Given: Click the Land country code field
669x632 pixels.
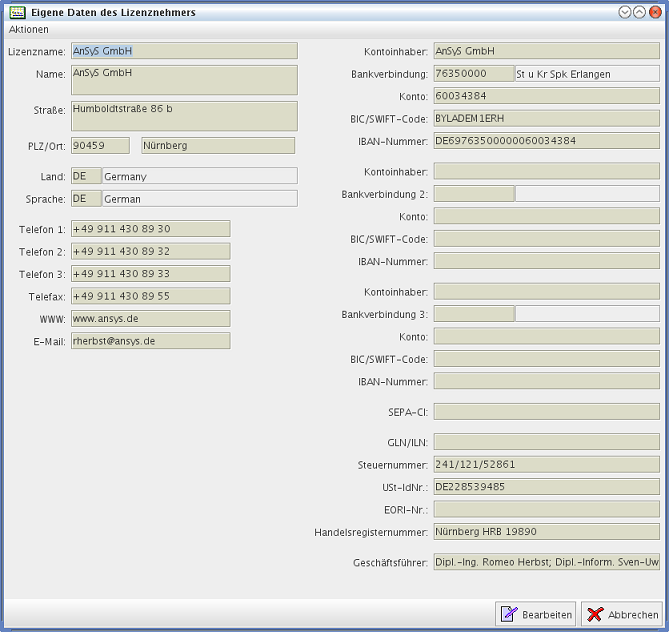Looking at the screenshot, I should coord(85,176).
